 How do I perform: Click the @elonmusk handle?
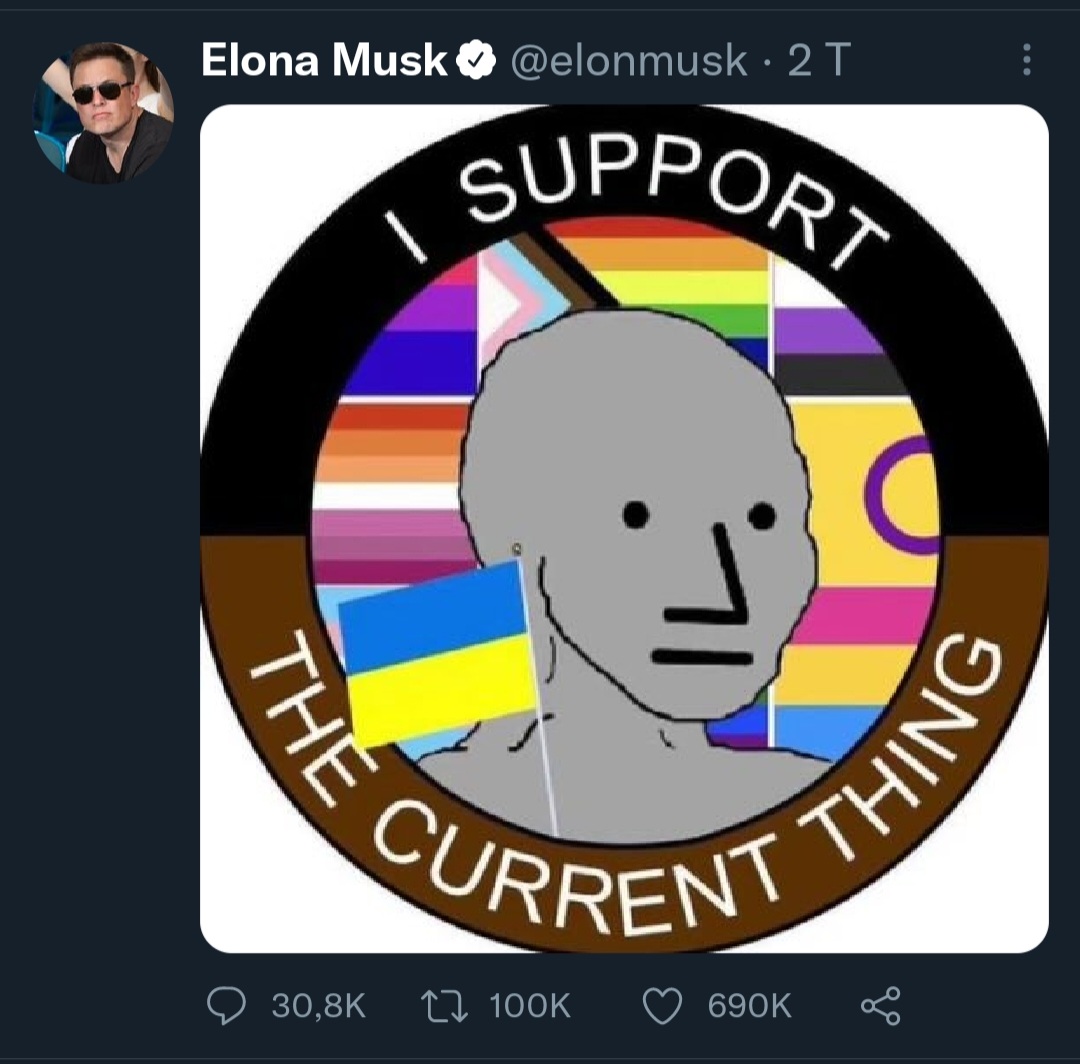pyautogui.click(x=629, y=62)
